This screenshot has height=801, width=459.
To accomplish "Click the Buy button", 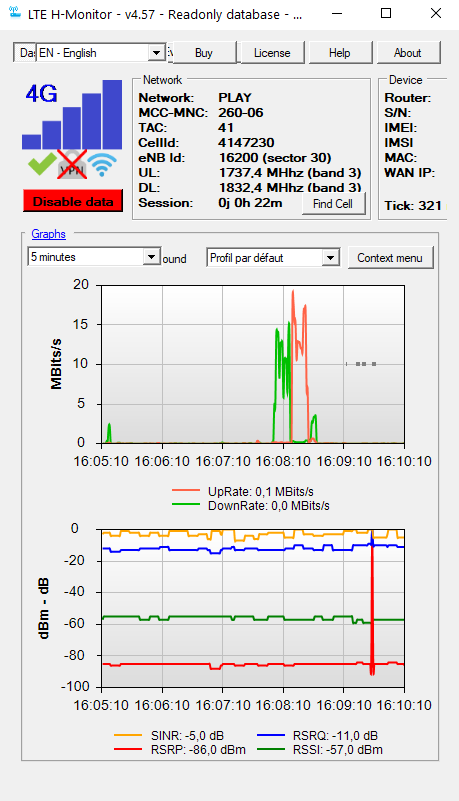I will pyautogui.click(x=204, y=53).
